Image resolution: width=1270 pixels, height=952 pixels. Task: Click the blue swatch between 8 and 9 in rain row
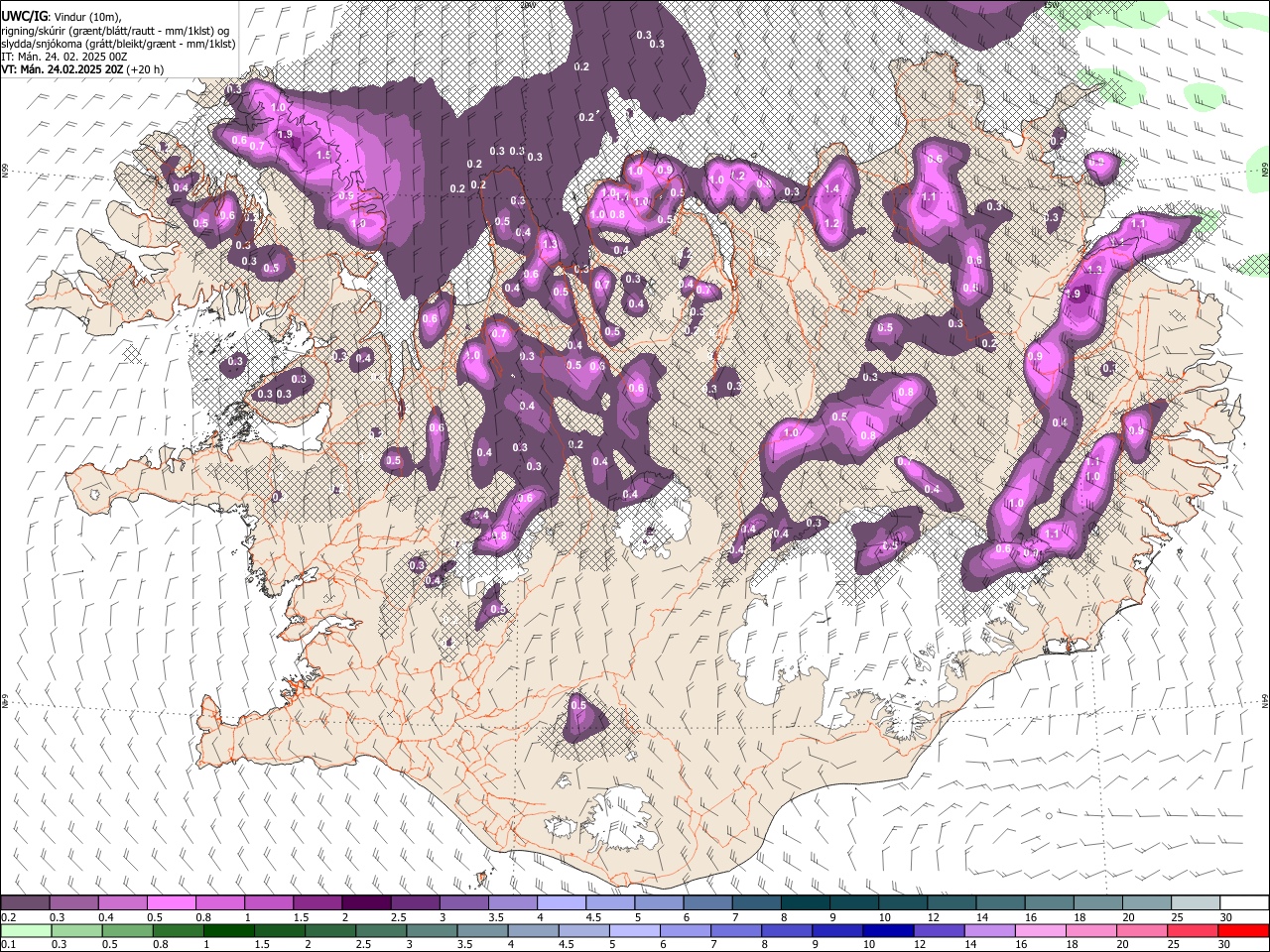pyautogui.click(x=788, y=930)
